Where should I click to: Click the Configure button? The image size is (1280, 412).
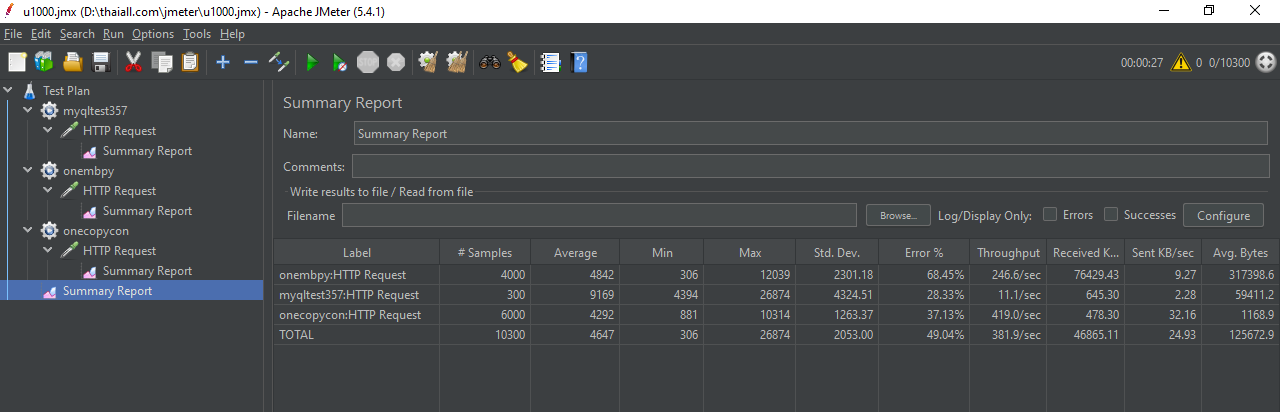pyautogui.click(x=1223, y=215)
